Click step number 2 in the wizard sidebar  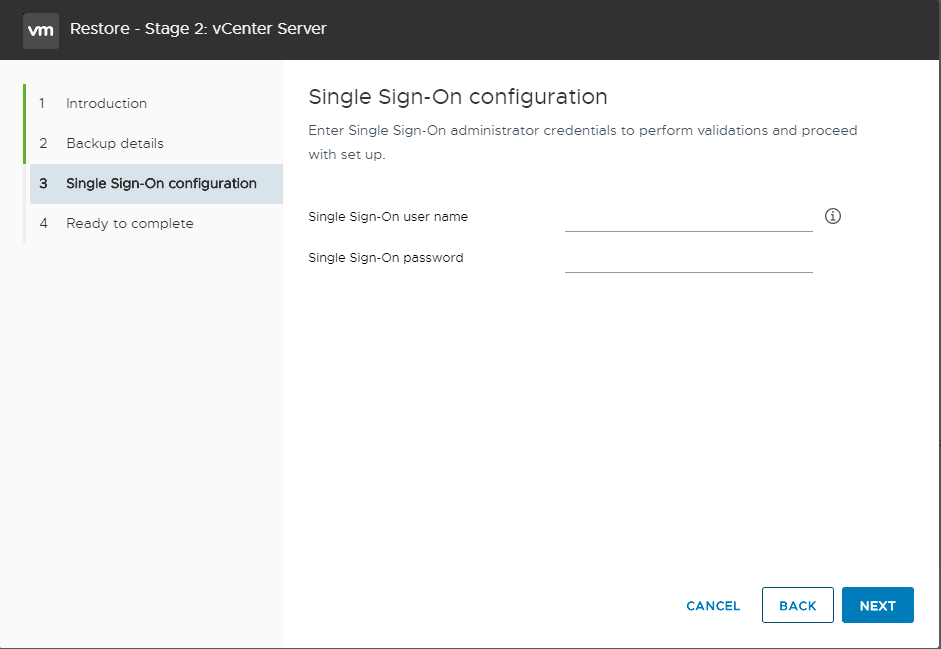pos(43,143)
